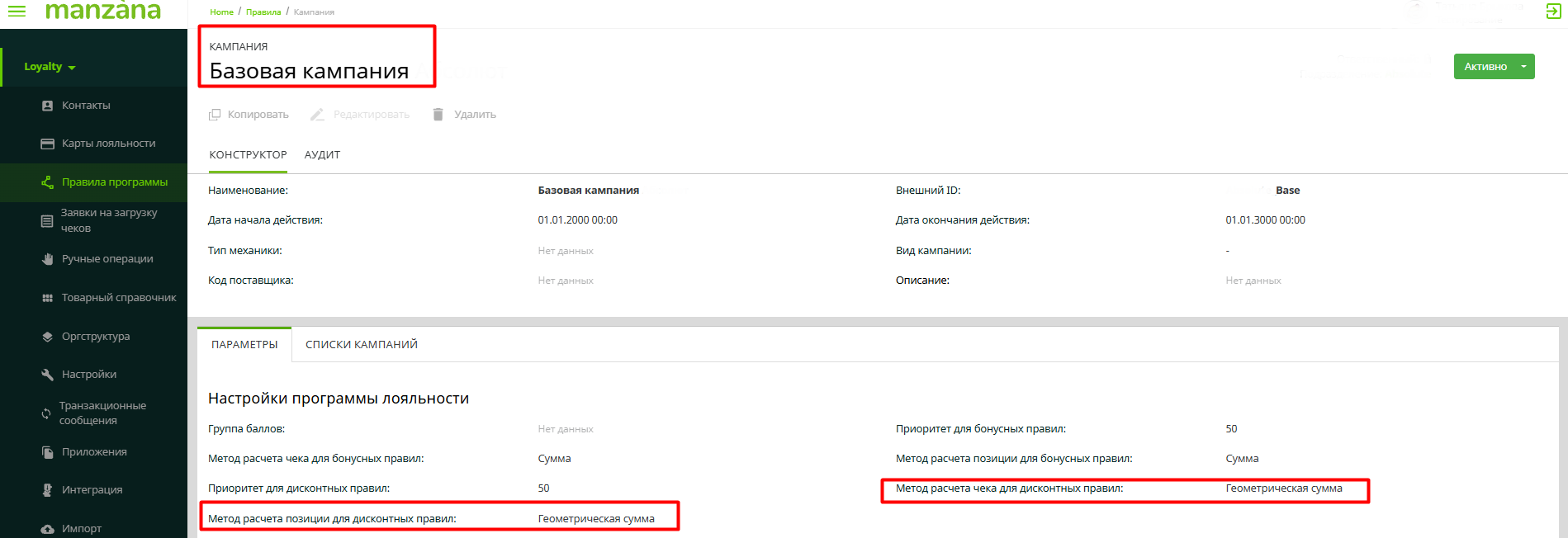The height and width of the screenshot is (538, 1568).
Task: Open Транзакционные сообщения menu item
Action: tap(102, 413)
